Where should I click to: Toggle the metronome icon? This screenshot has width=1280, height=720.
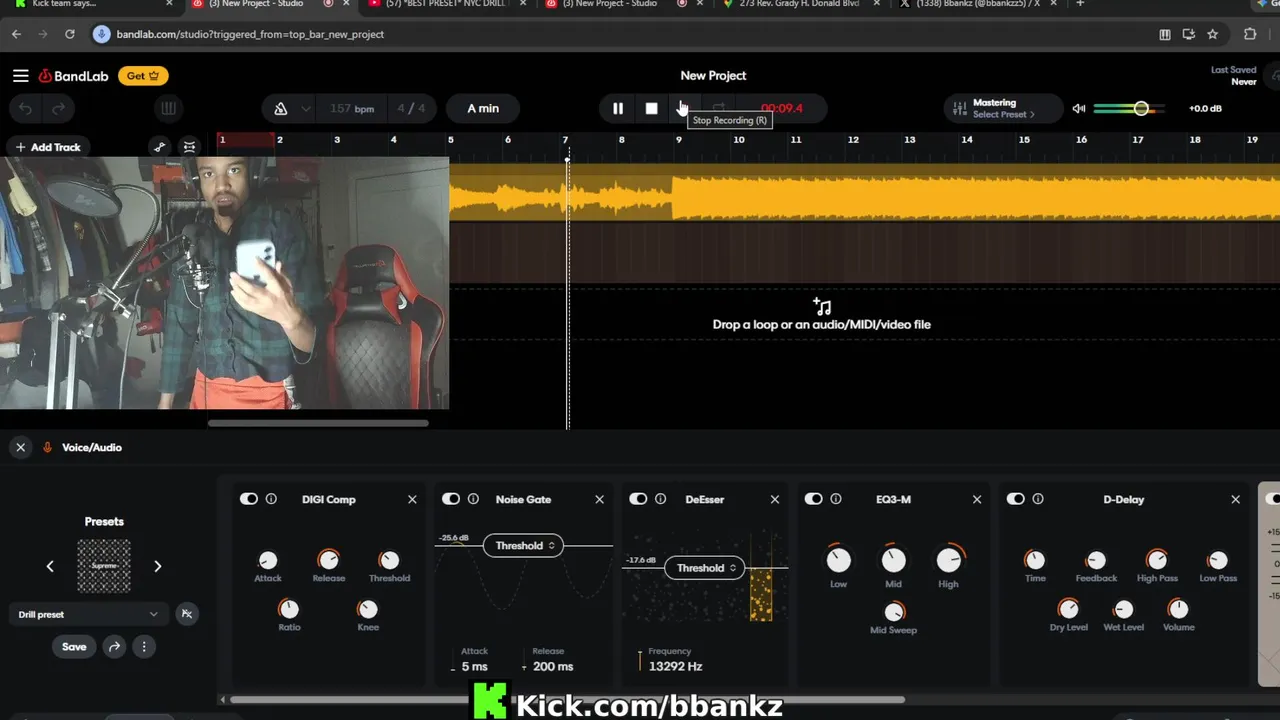(281, 108)
